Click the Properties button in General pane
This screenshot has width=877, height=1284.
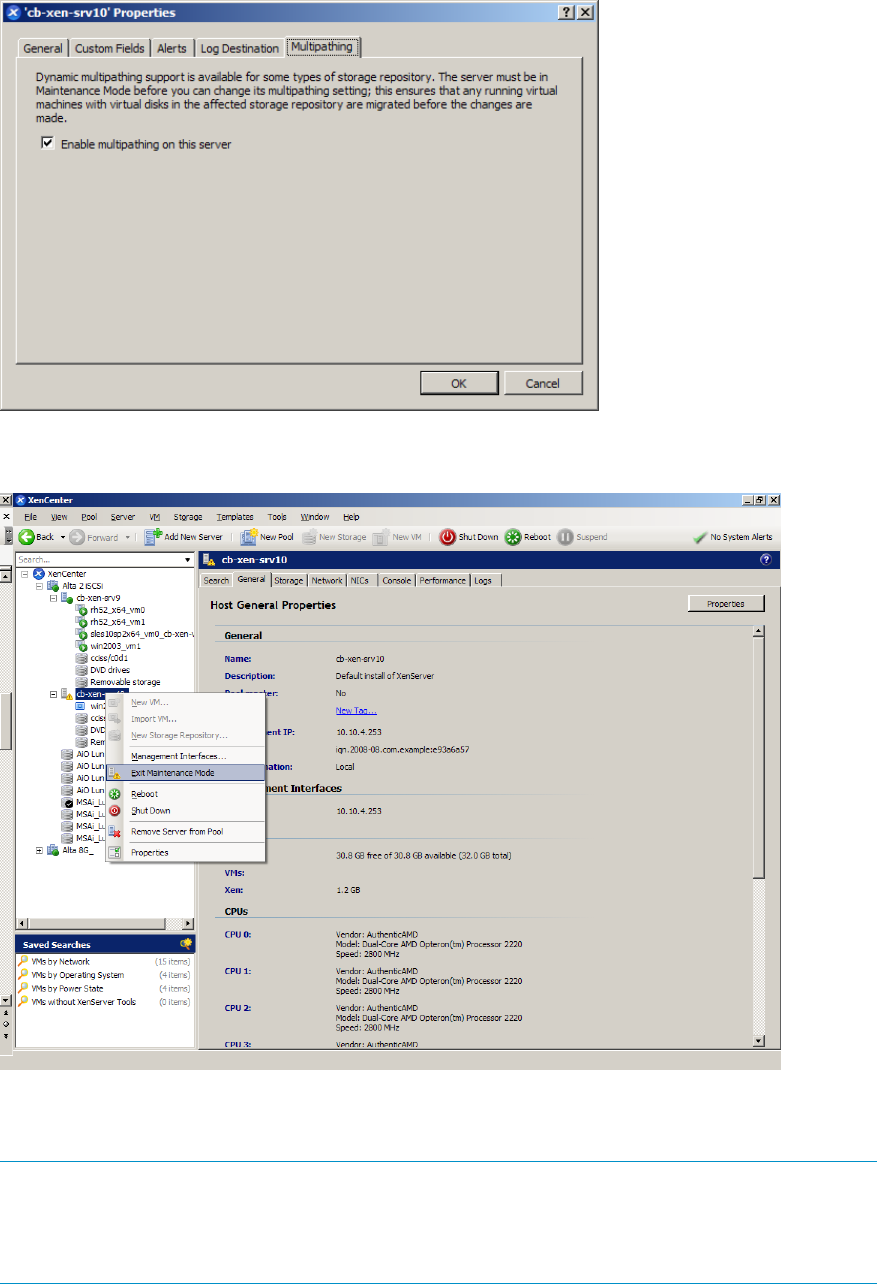(x=726, y=603)
